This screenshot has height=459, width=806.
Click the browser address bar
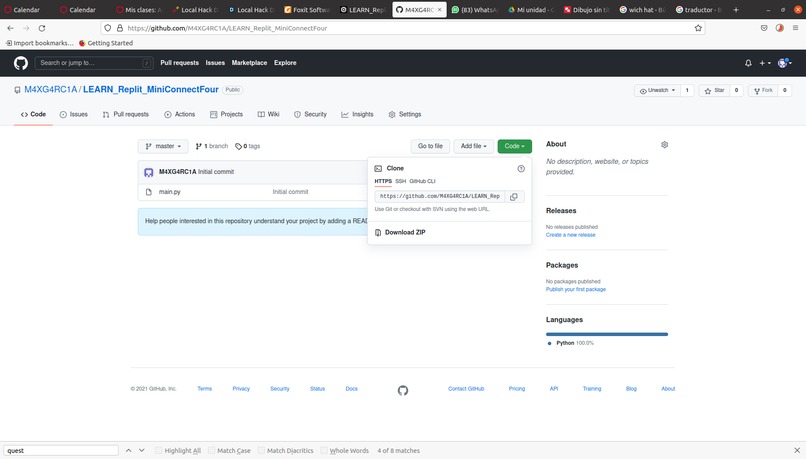[402, 28]
